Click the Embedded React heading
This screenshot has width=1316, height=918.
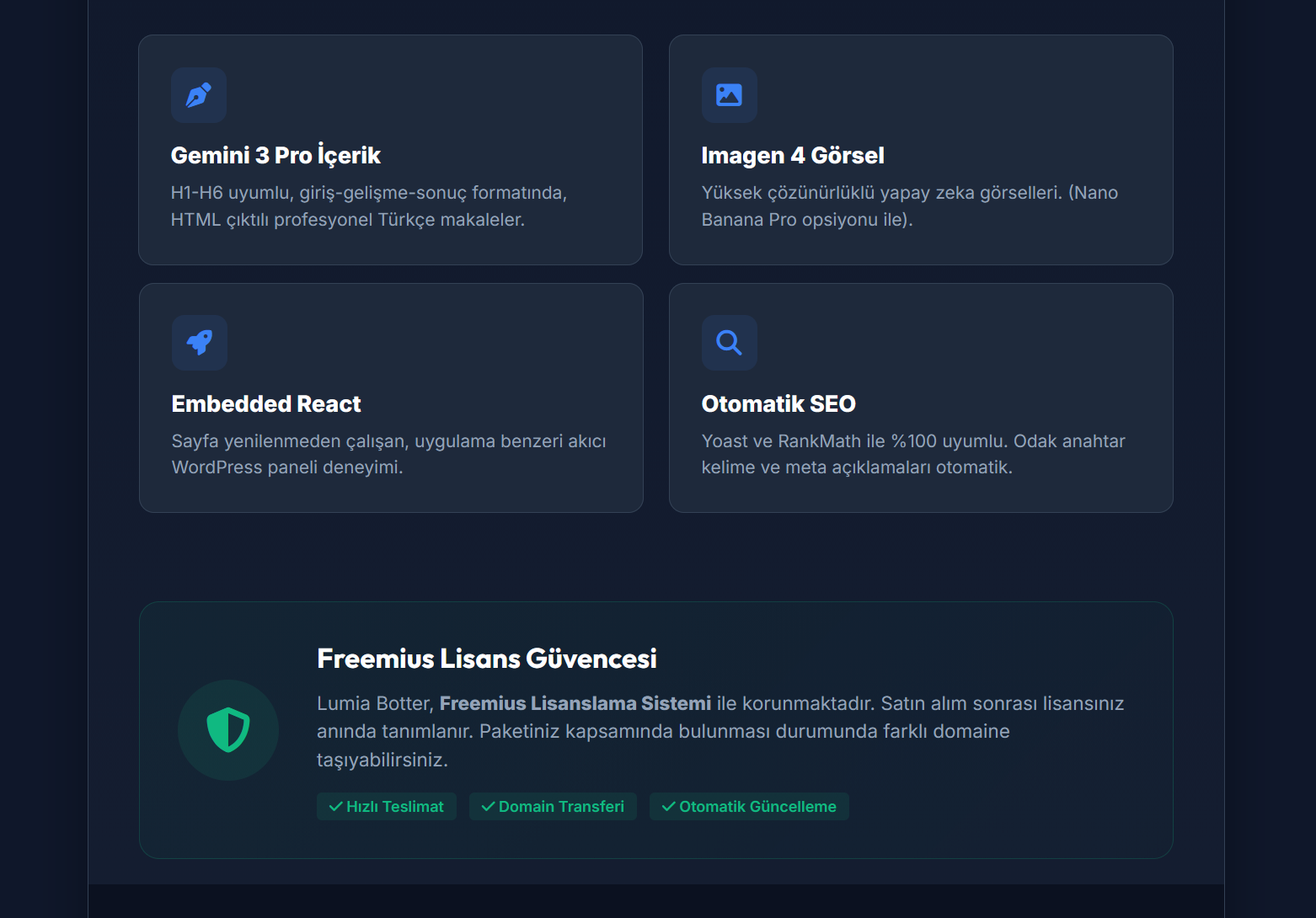point(266,404)
